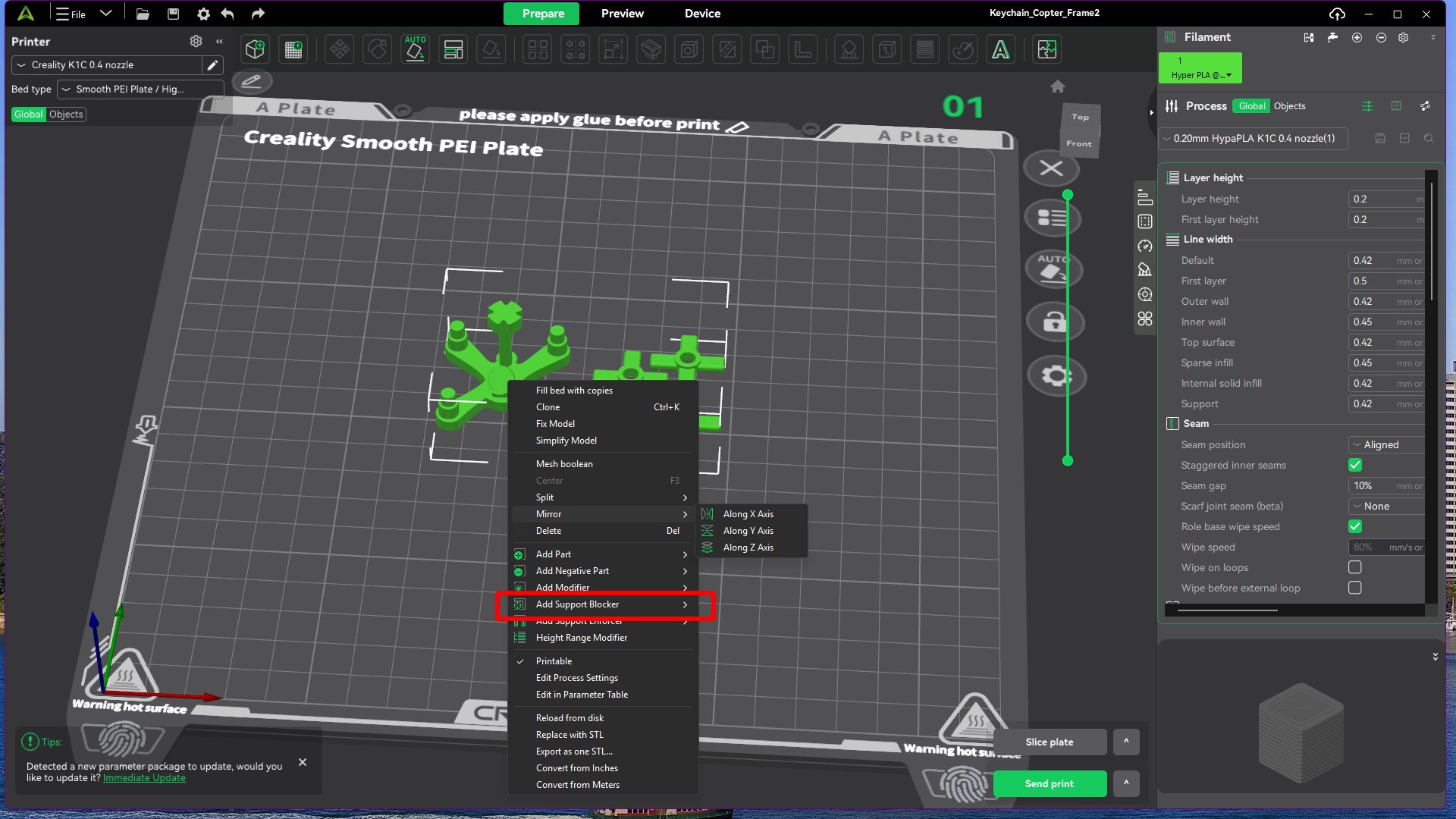Expand options arrow beside Slice plate
The height and width of the screenshot is (819, 1456).
(x=1126, y=742)
